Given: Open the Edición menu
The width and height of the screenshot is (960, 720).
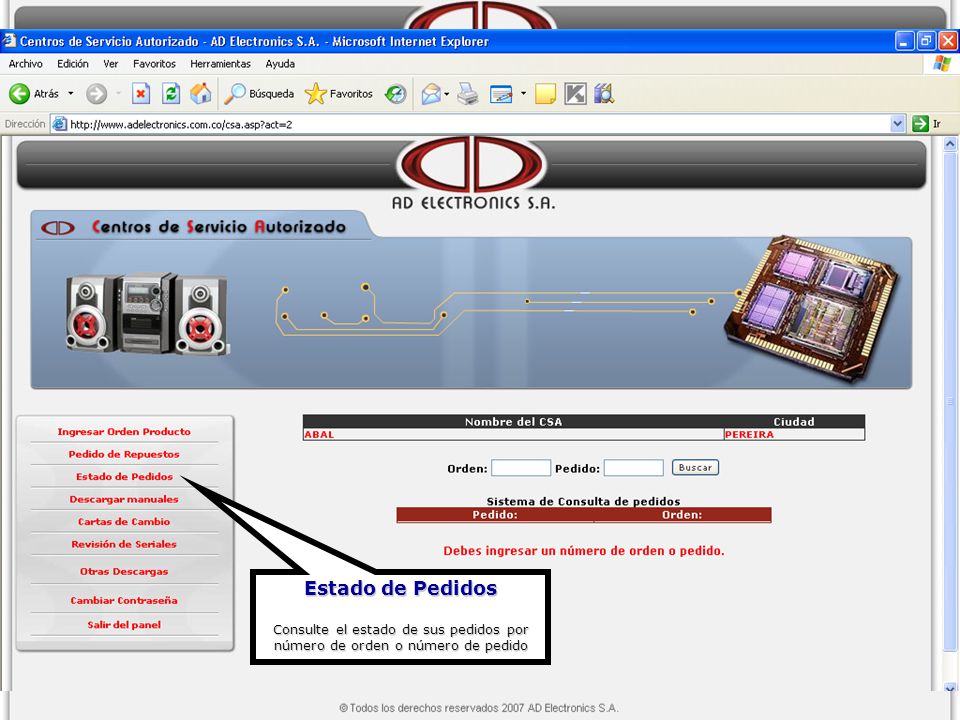Looking at the screenshot, I should pos(73,64).
